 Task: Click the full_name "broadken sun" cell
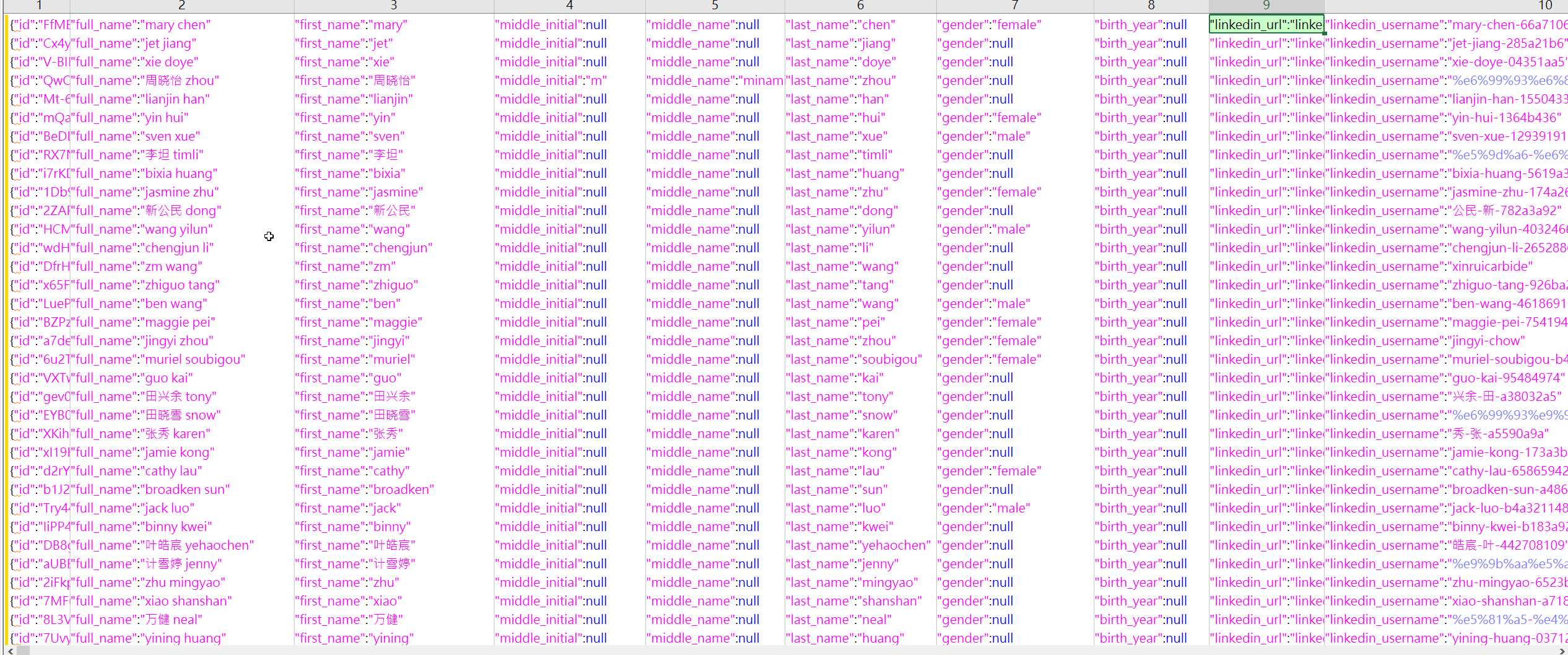click(182, 490)
